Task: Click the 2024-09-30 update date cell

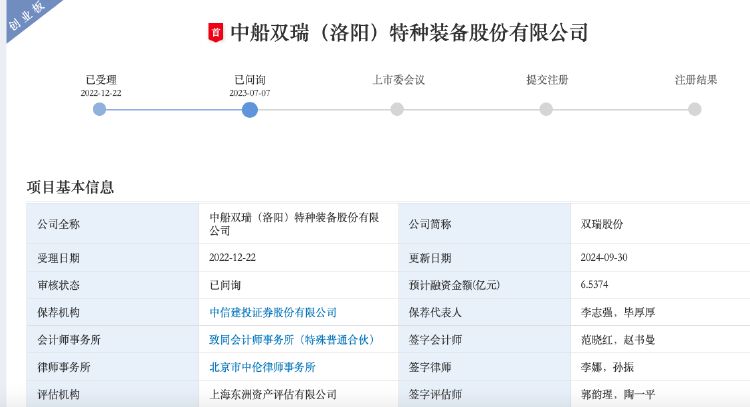Action: (x=607, y=257)
